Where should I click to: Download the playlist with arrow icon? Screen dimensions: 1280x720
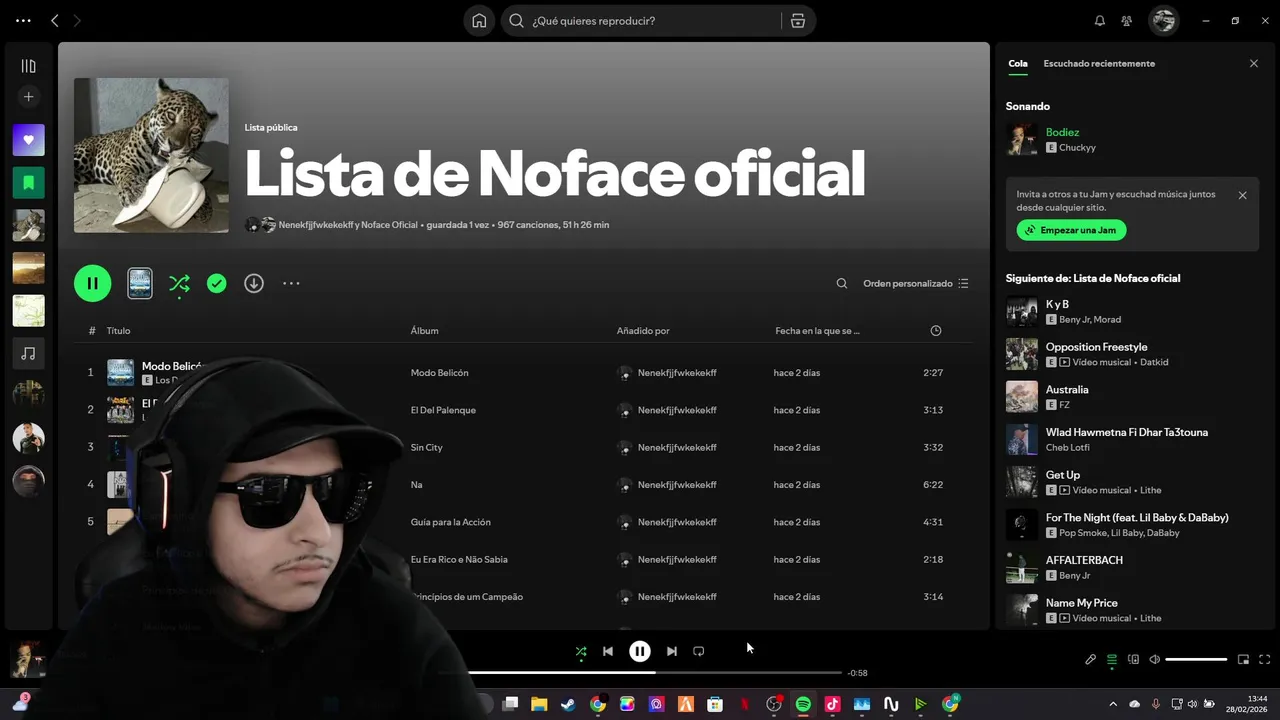[x=254, y=284]
